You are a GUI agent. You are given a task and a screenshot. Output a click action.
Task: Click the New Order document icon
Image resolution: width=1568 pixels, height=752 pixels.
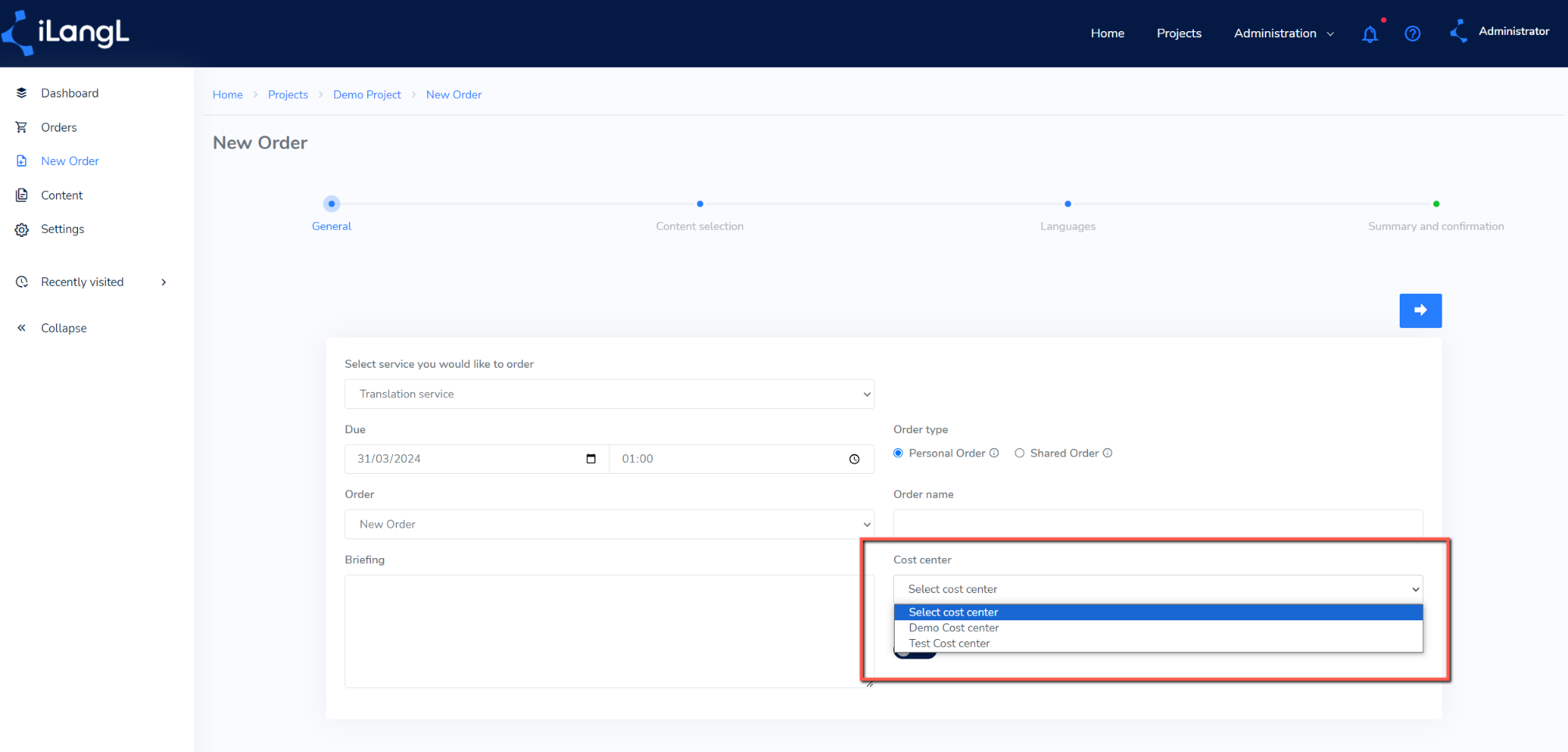22,161
